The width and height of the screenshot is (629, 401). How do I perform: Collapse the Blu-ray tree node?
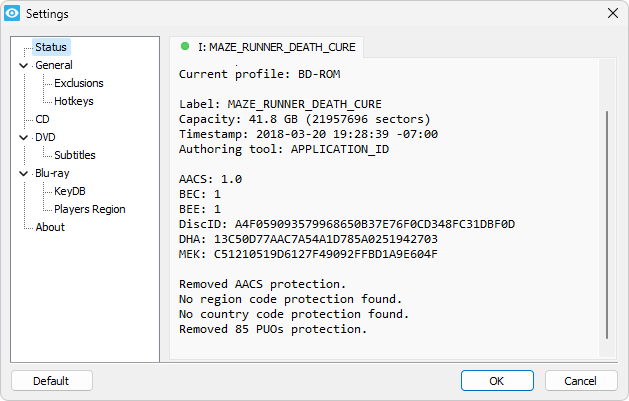[x=24, y=174]
